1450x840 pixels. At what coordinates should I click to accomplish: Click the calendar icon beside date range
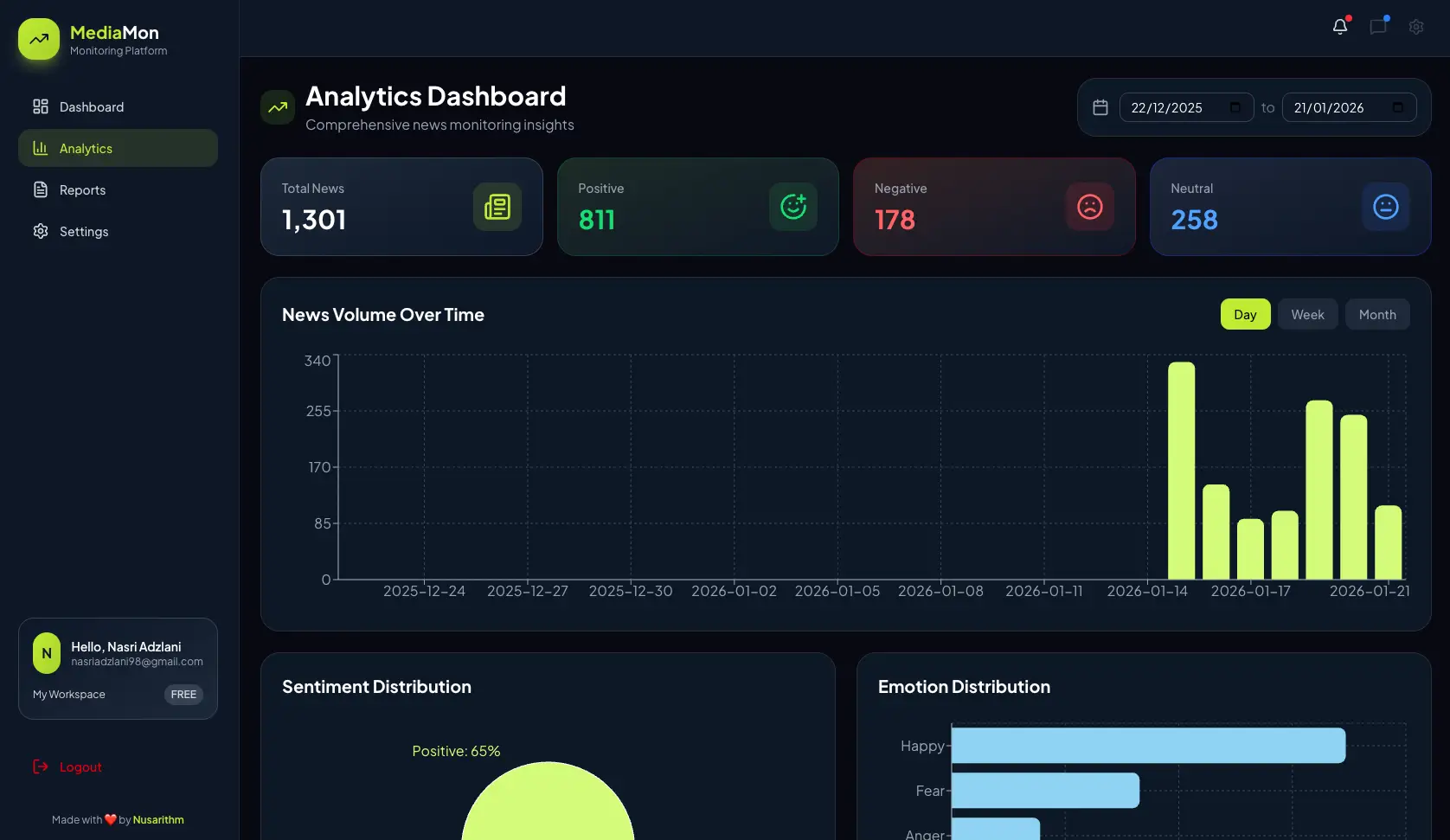(x=1100, y=107)
